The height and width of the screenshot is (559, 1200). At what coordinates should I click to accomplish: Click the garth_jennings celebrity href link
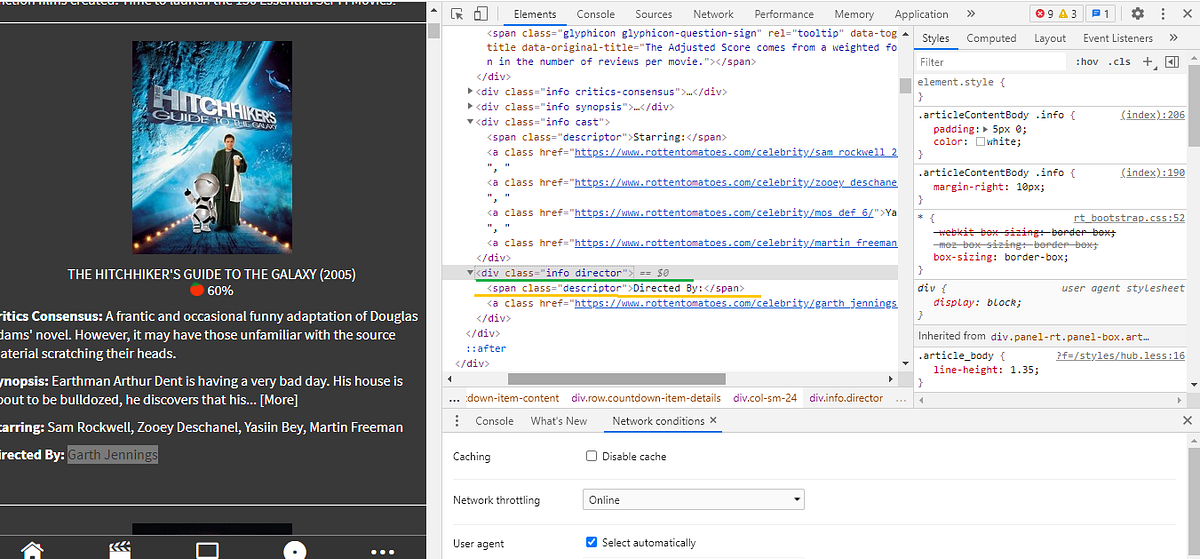(x=735, y=303)
